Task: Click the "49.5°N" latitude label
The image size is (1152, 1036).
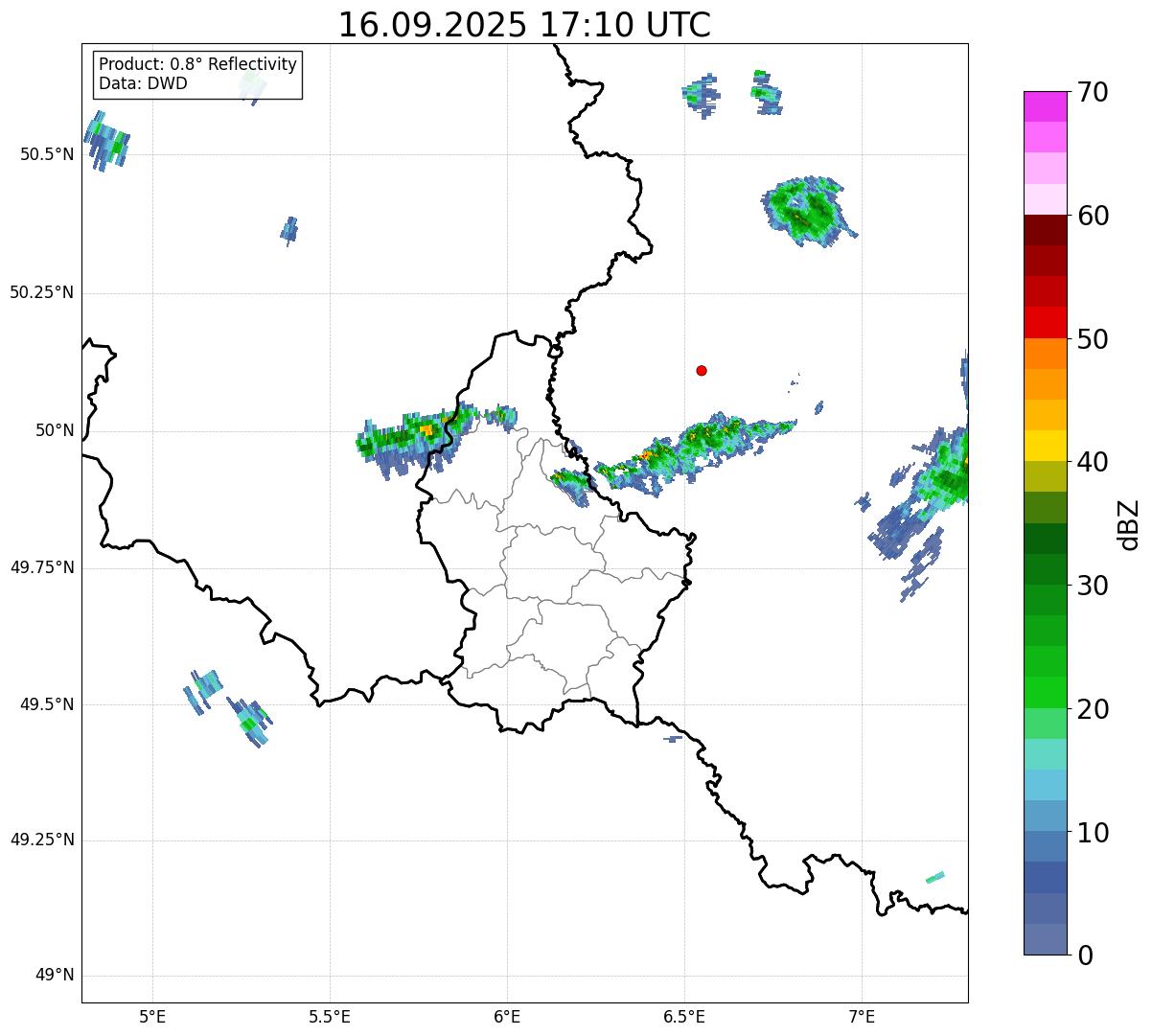Action: [46, 704]
